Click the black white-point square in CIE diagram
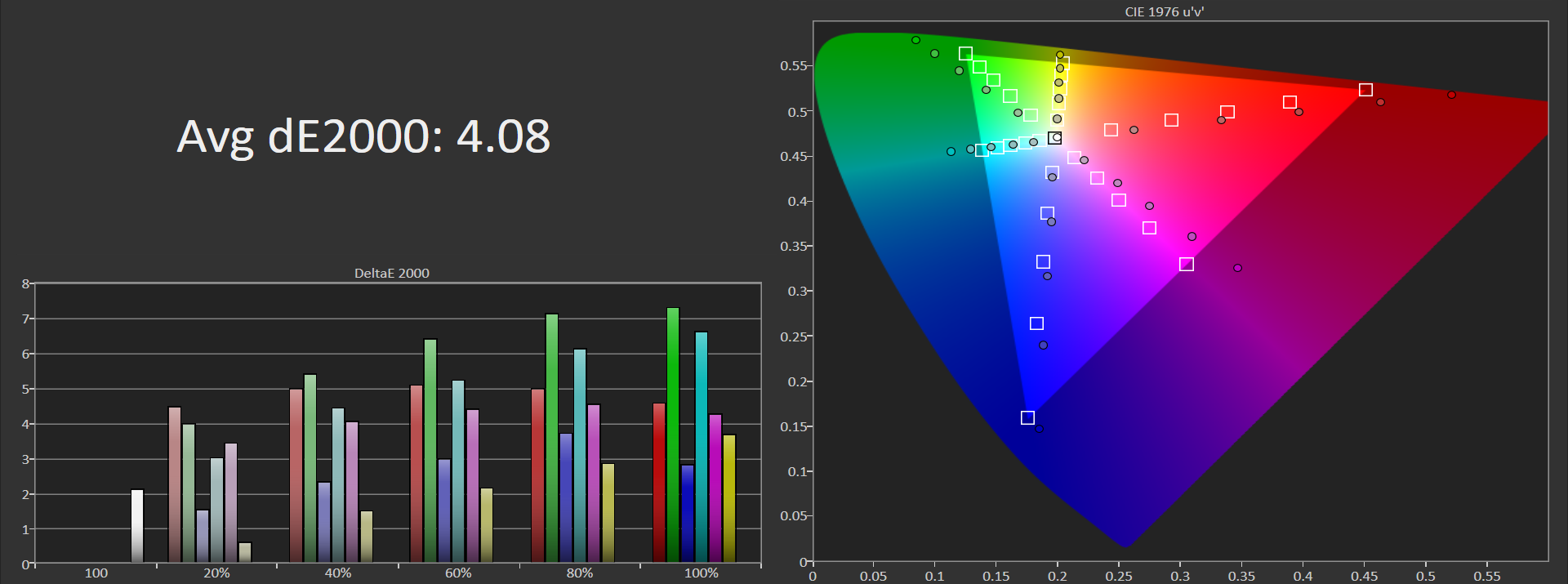The width and height of the screenshot is (1568, 584). click(1054, 138)
